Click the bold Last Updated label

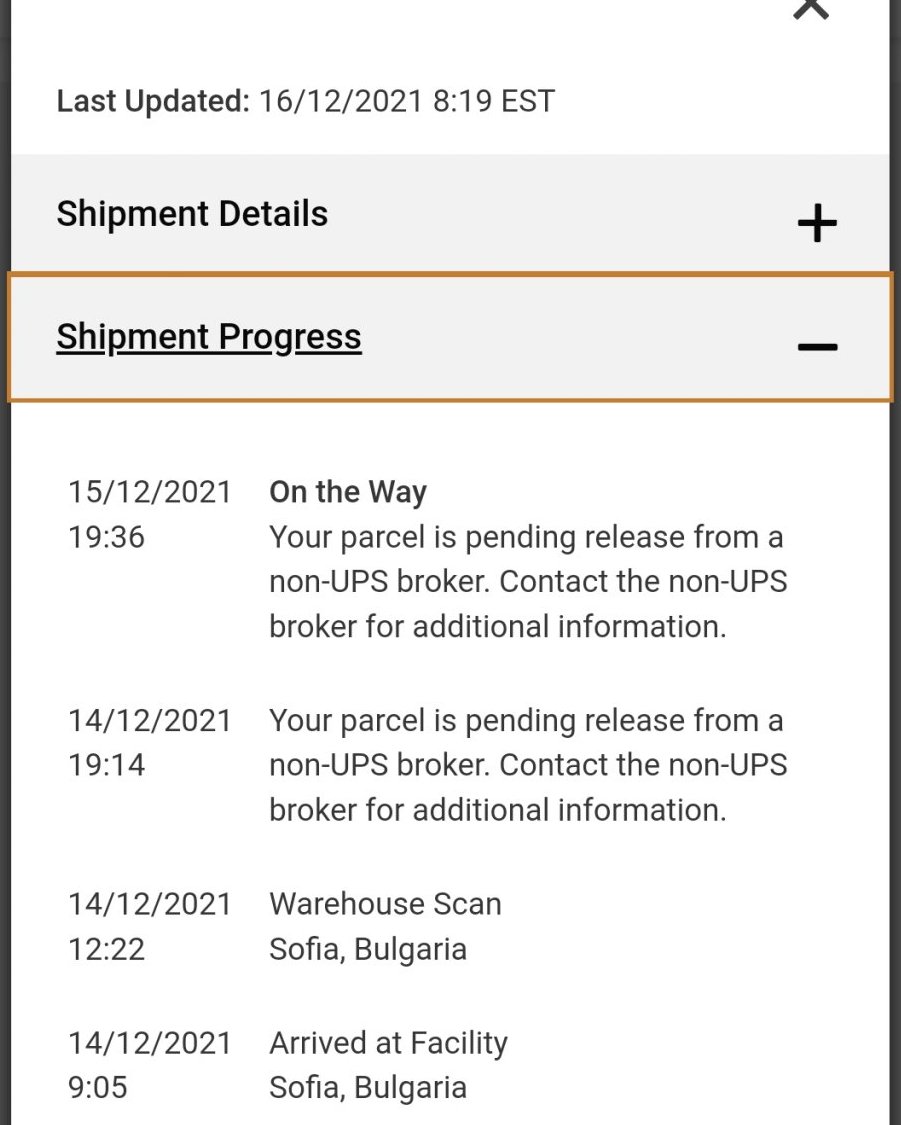point(152,101)
